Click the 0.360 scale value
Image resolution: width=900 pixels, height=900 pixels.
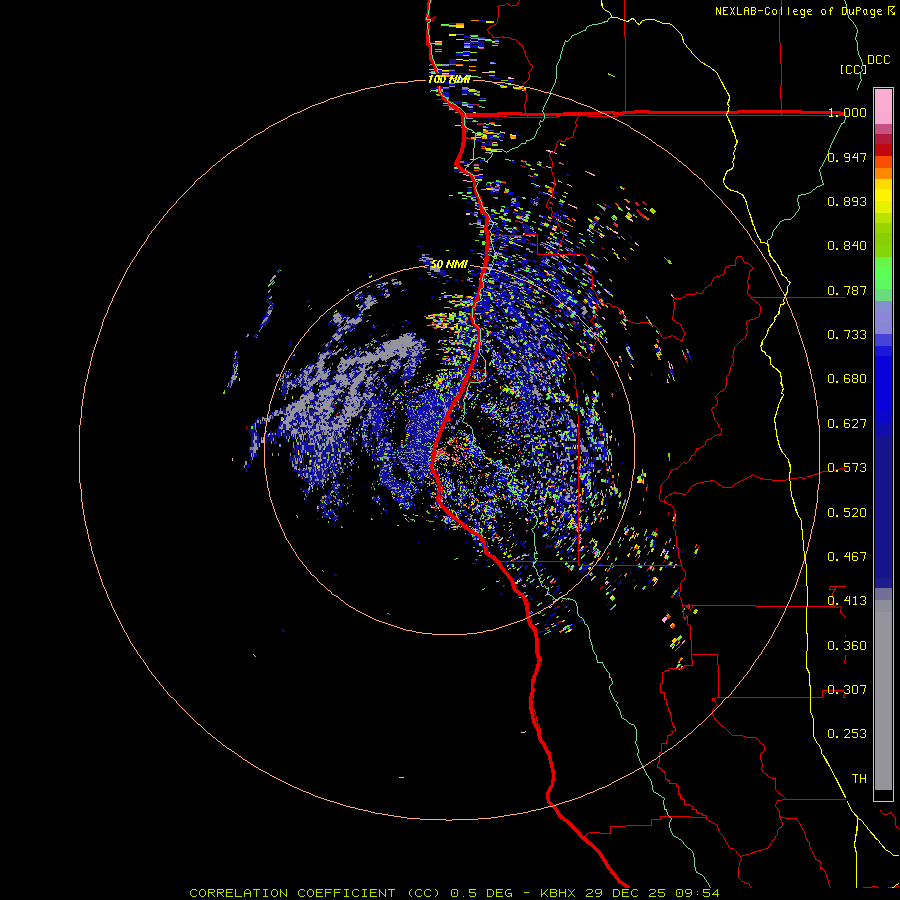click(847, 646)
